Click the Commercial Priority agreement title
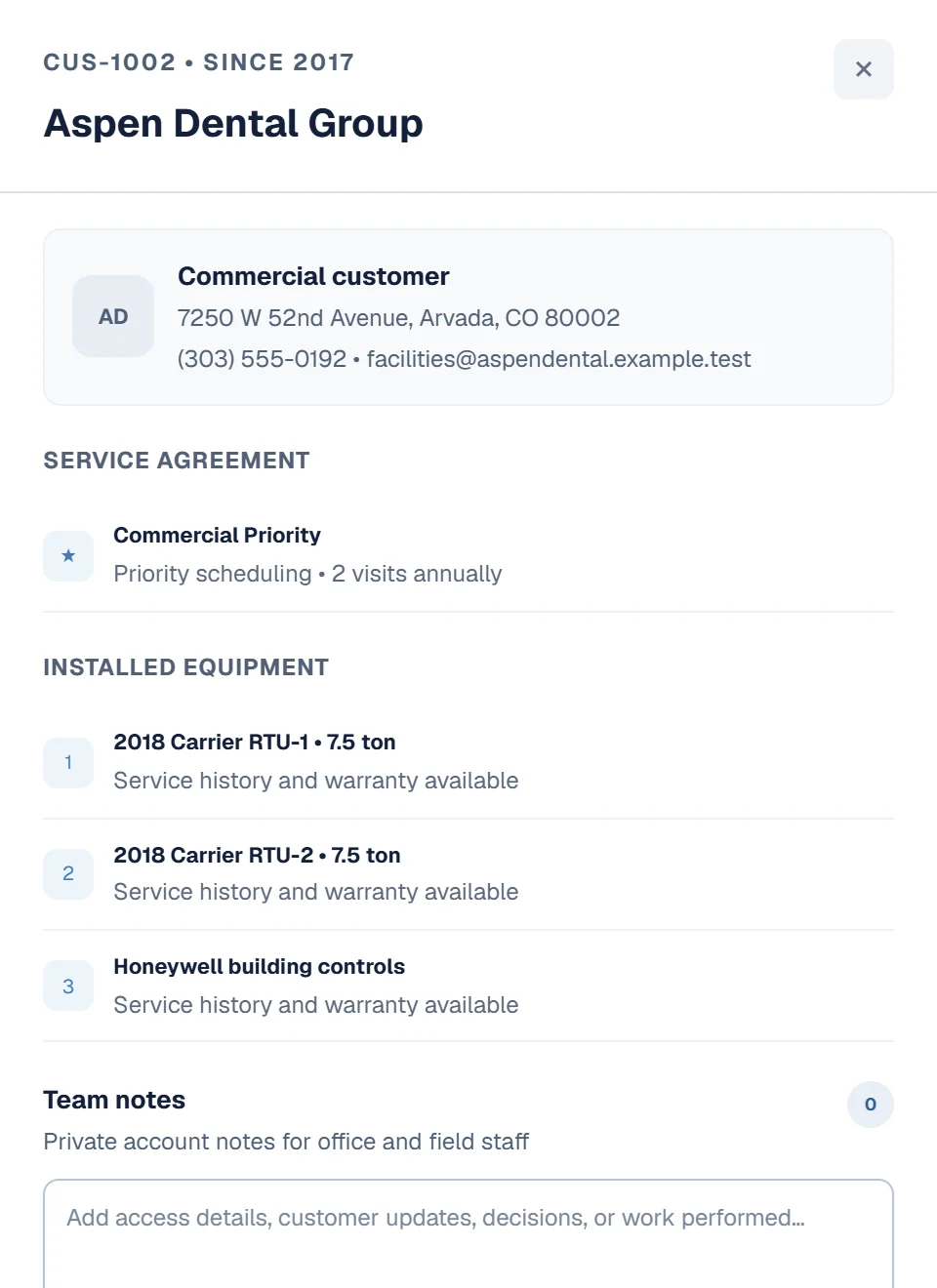Image resolution: width=937 pixels, height=1288 pixels. click(x=217, y=536)
